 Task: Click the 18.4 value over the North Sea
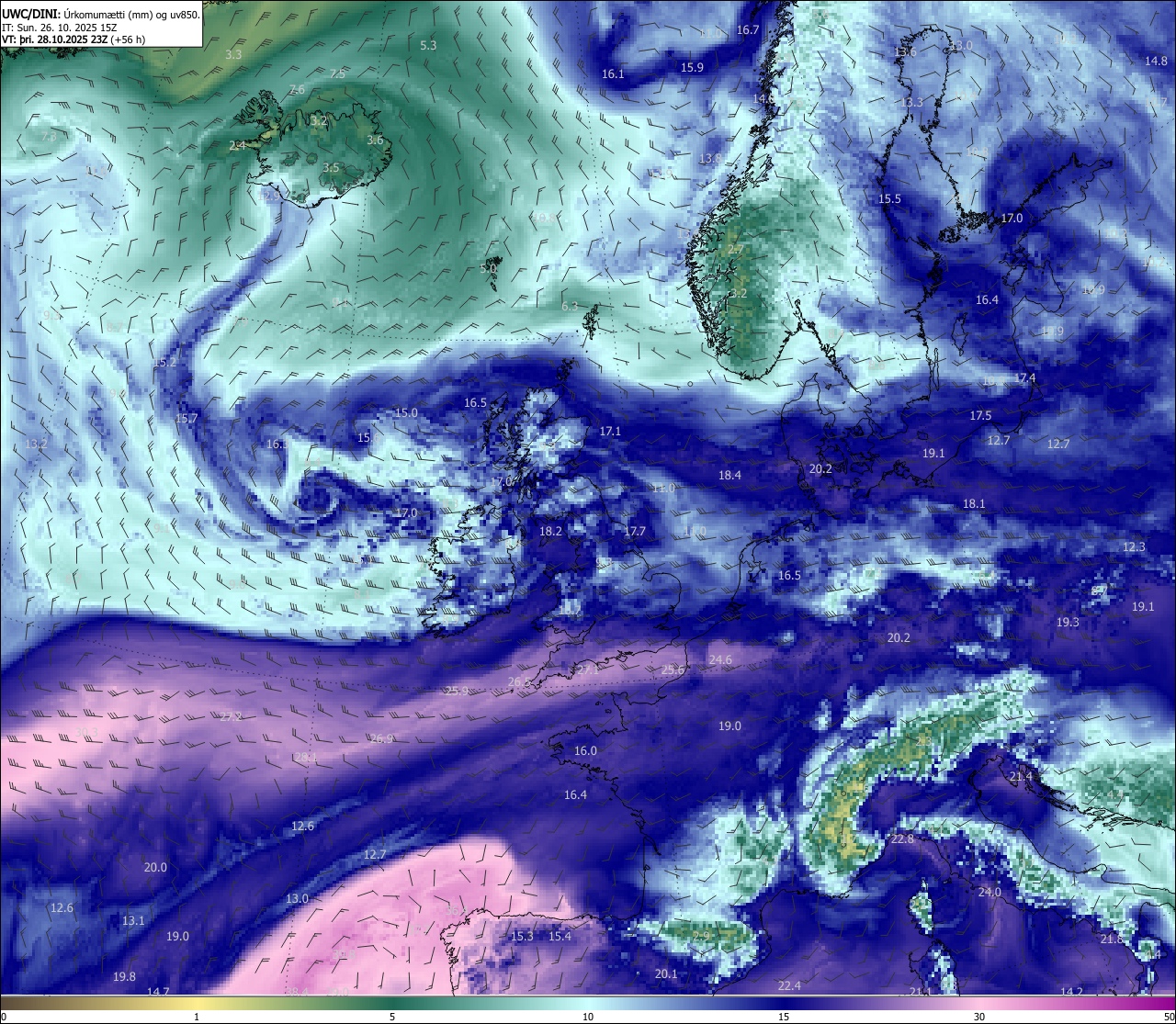(729, 475)
